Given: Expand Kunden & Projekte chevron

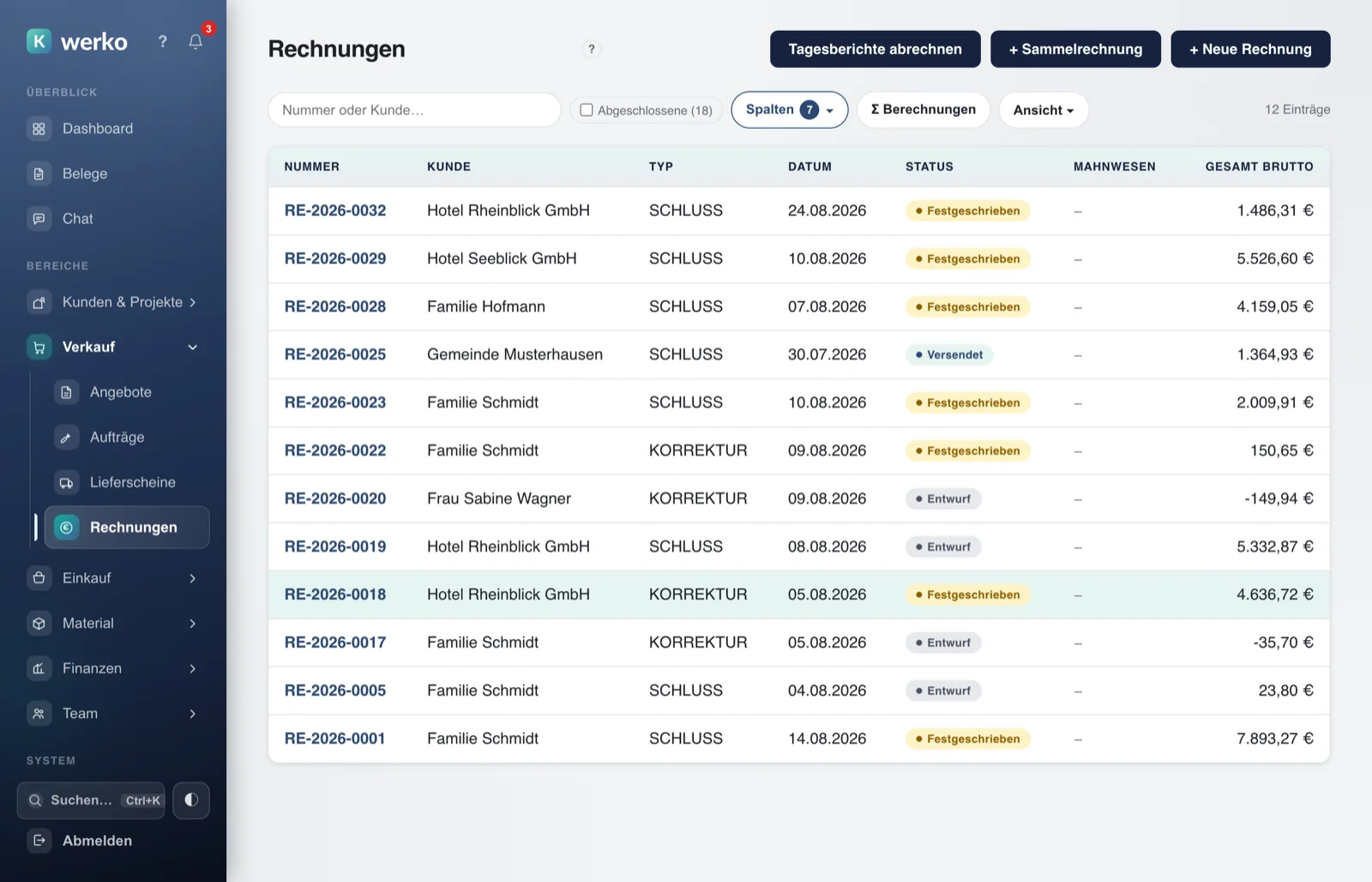Looking at the screenshot, I should coord(193,302).
